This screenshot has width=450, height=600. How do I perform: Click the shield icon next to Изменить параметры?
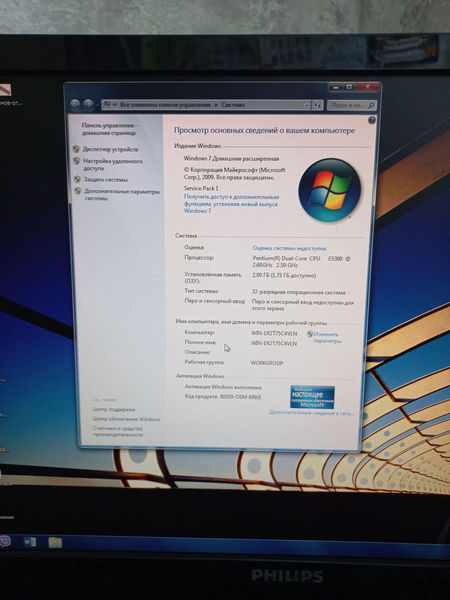pyautogui.click(x=310, y=334)
